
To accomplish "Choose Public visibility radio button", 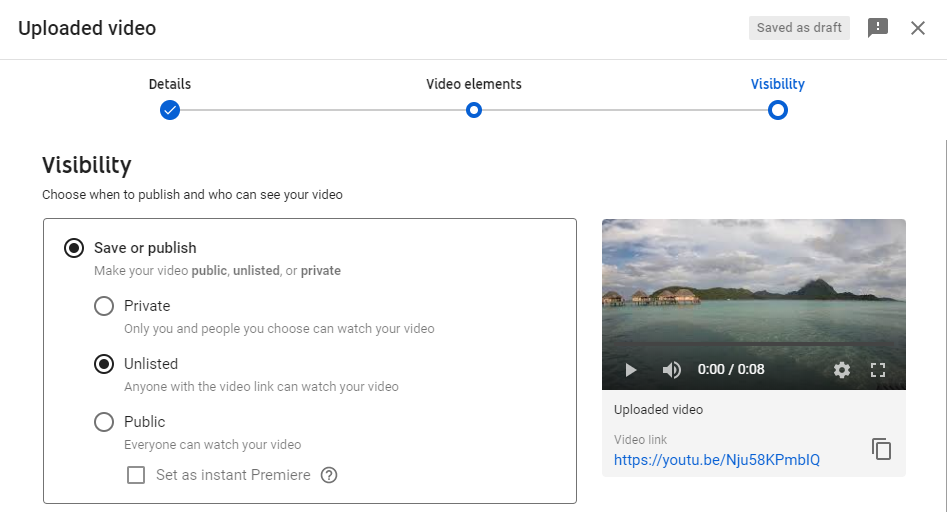I will [104, 422].
